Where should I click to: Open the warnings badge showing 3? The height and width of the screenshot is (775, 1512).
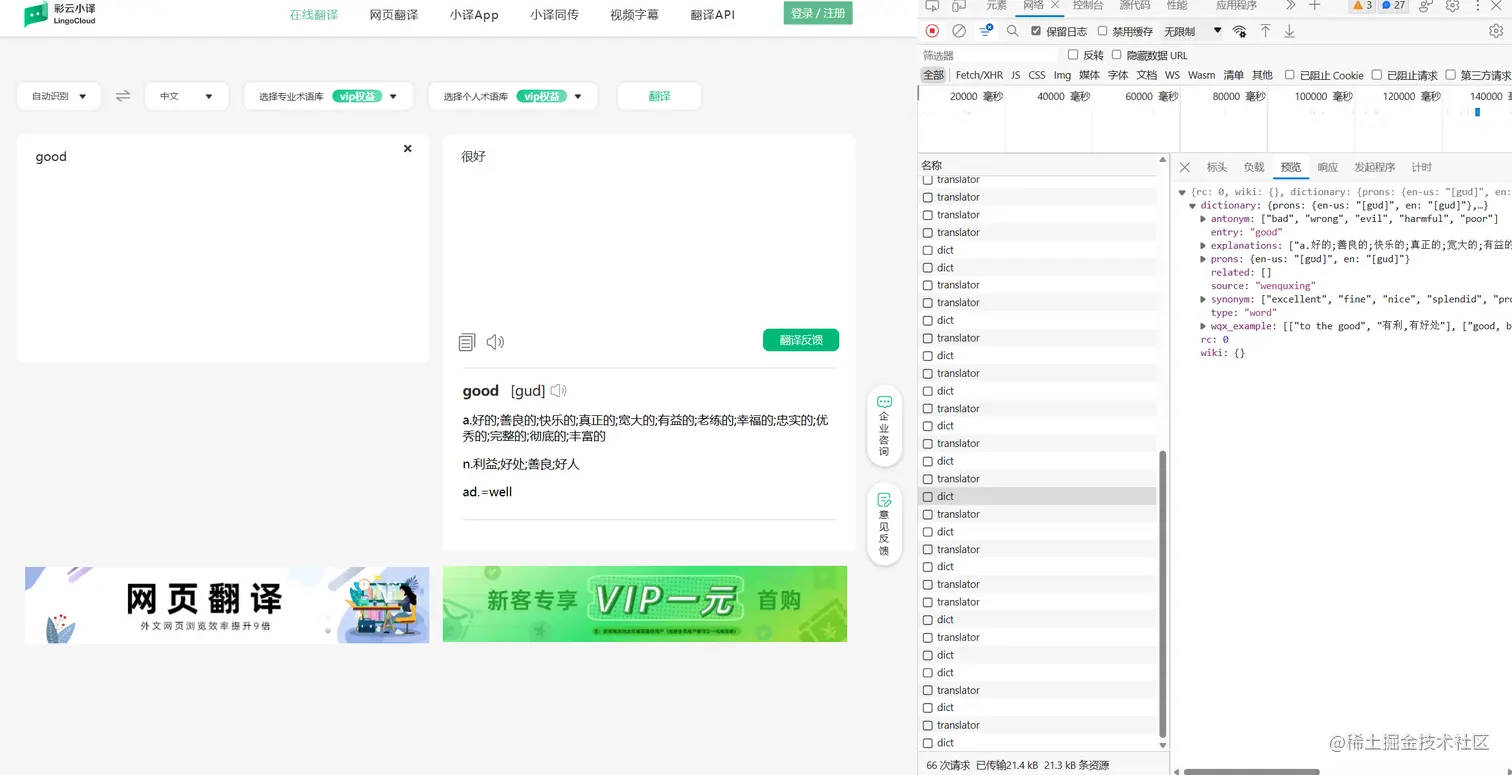pos(1362,6)
